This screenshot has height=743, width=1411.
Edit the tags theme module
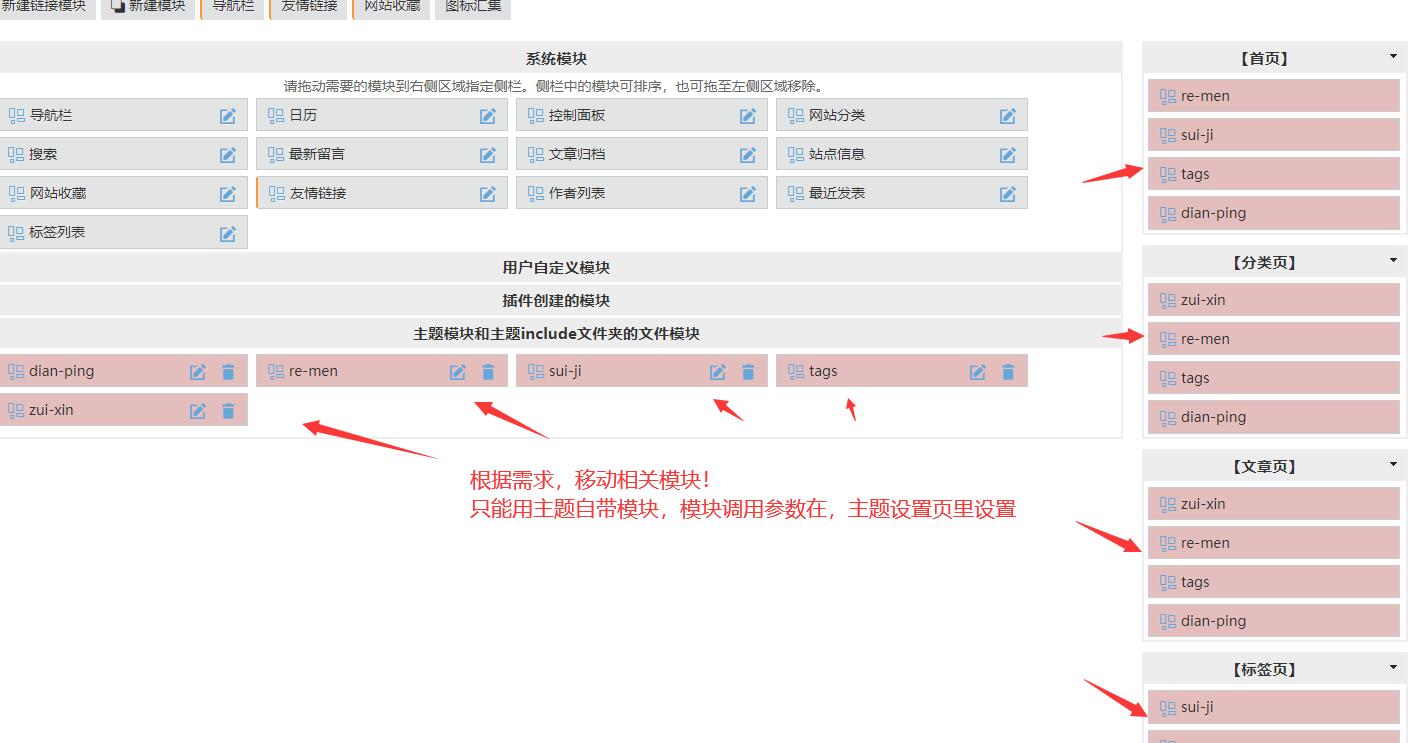coord(978,372)
